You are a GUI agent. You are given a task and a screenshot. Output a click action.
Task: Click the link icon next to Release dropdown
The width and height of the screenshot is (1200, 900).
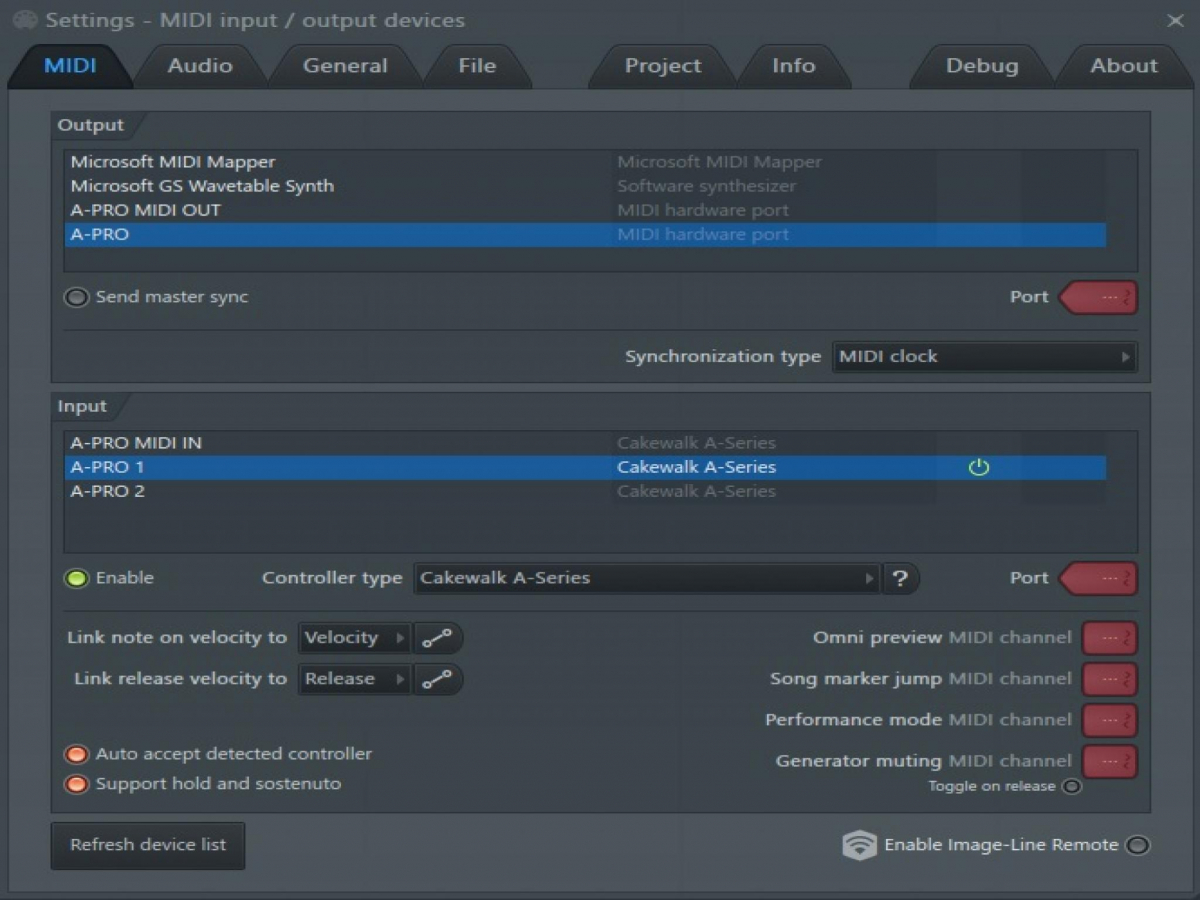(x=437, y=679)
